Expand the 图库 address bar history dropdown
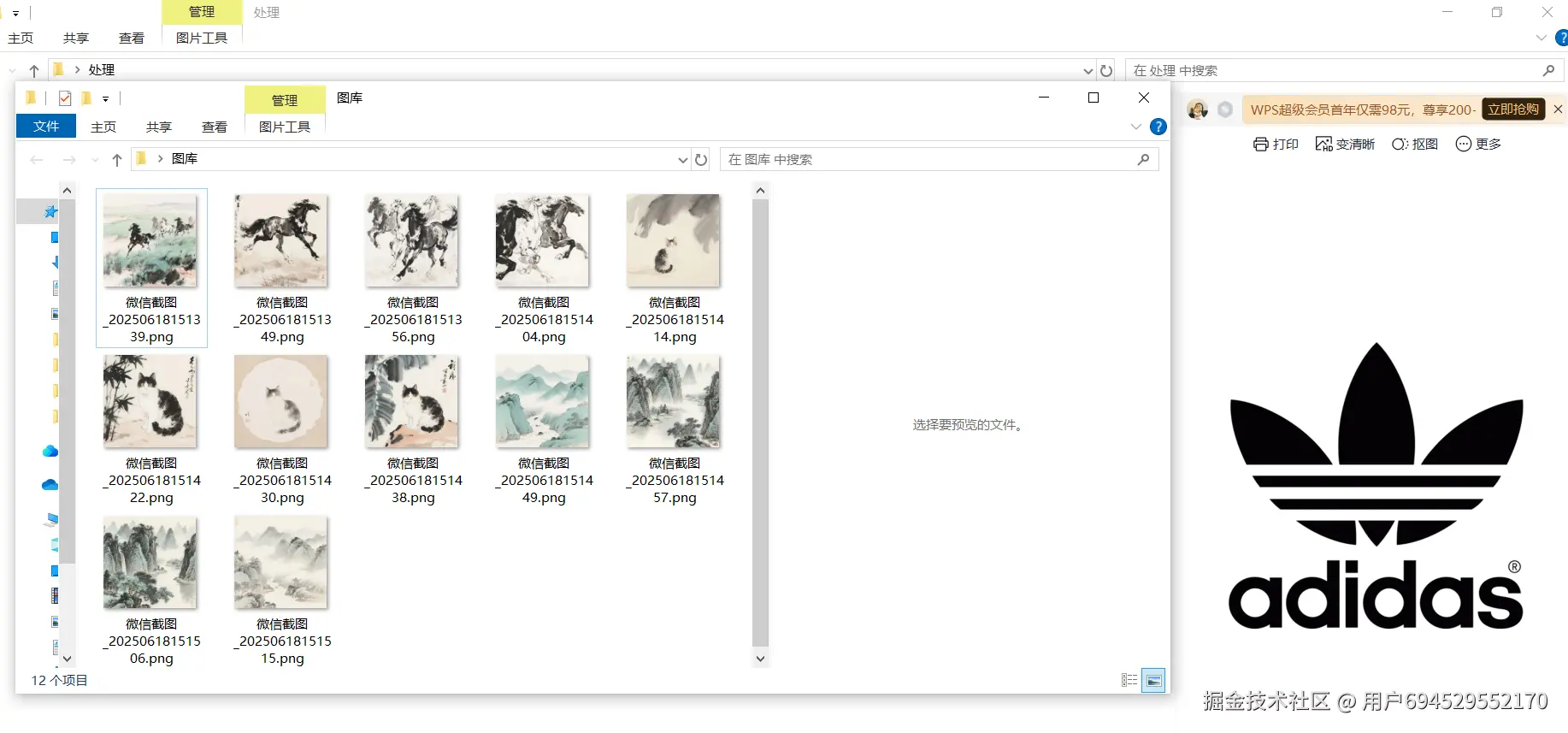The image size is (1568, 733). pos(682,160)
